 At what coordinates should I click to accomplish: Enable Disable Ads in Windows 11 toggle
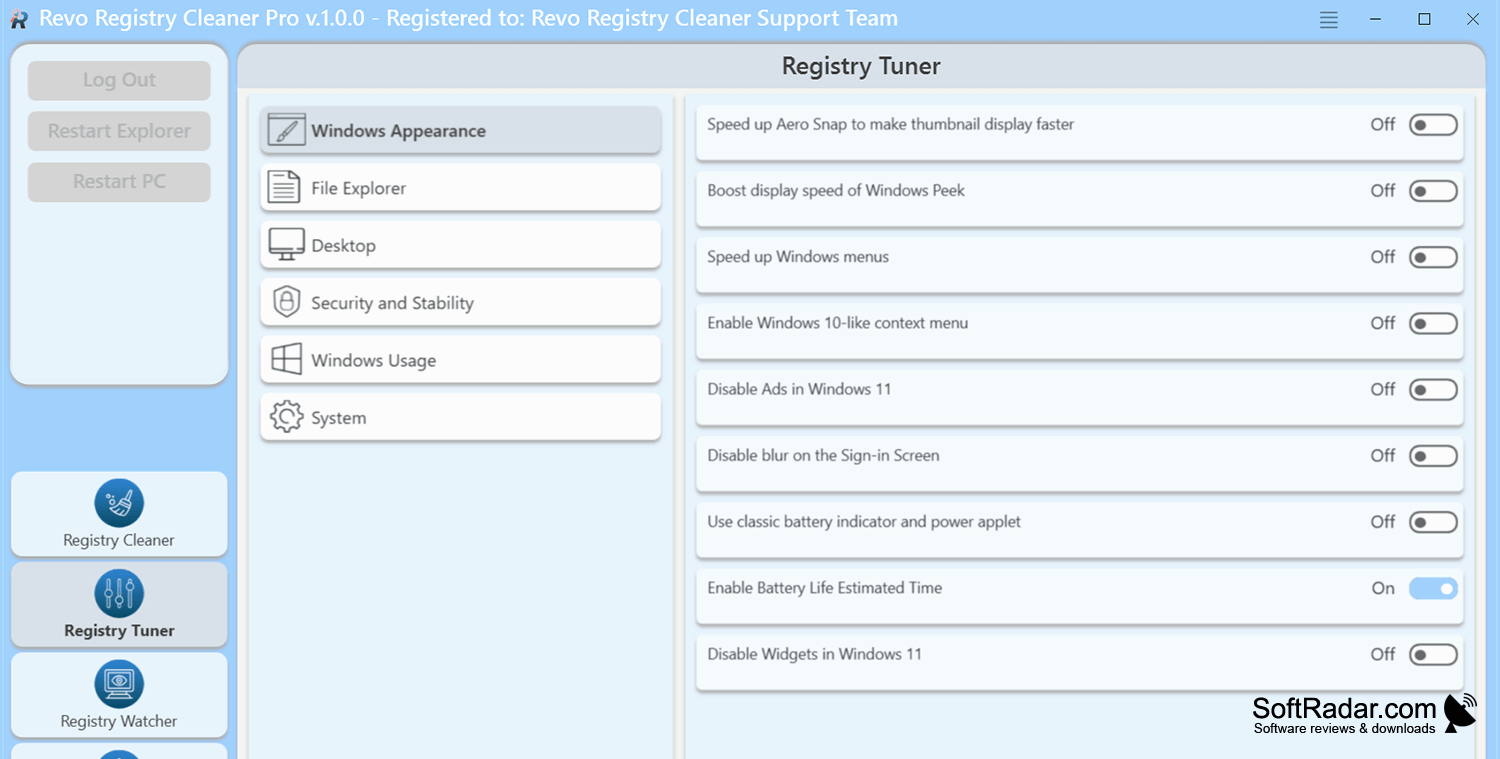[x=1433, y=390]
